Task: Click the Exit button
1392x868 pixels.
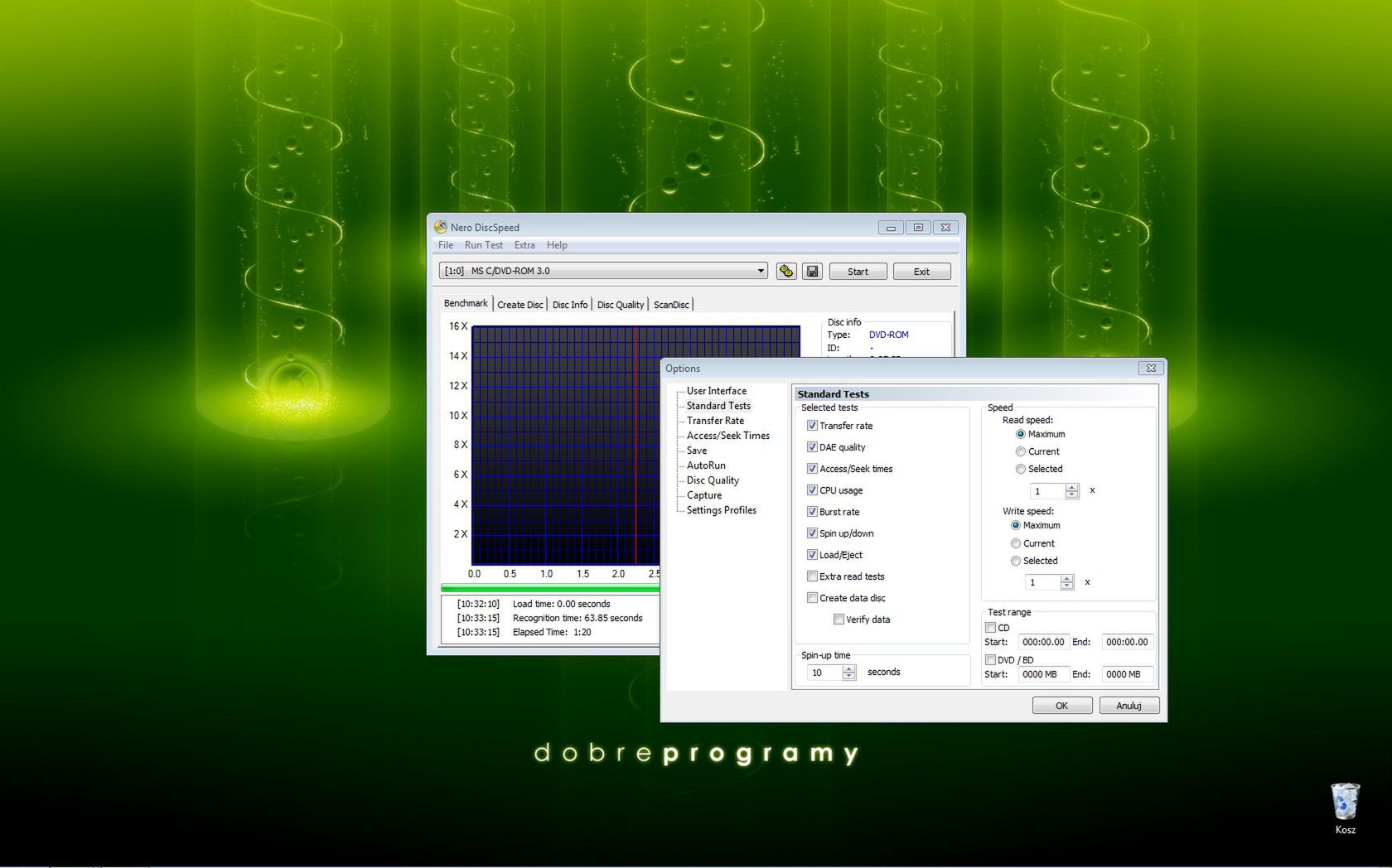Action: click(921, 271)
